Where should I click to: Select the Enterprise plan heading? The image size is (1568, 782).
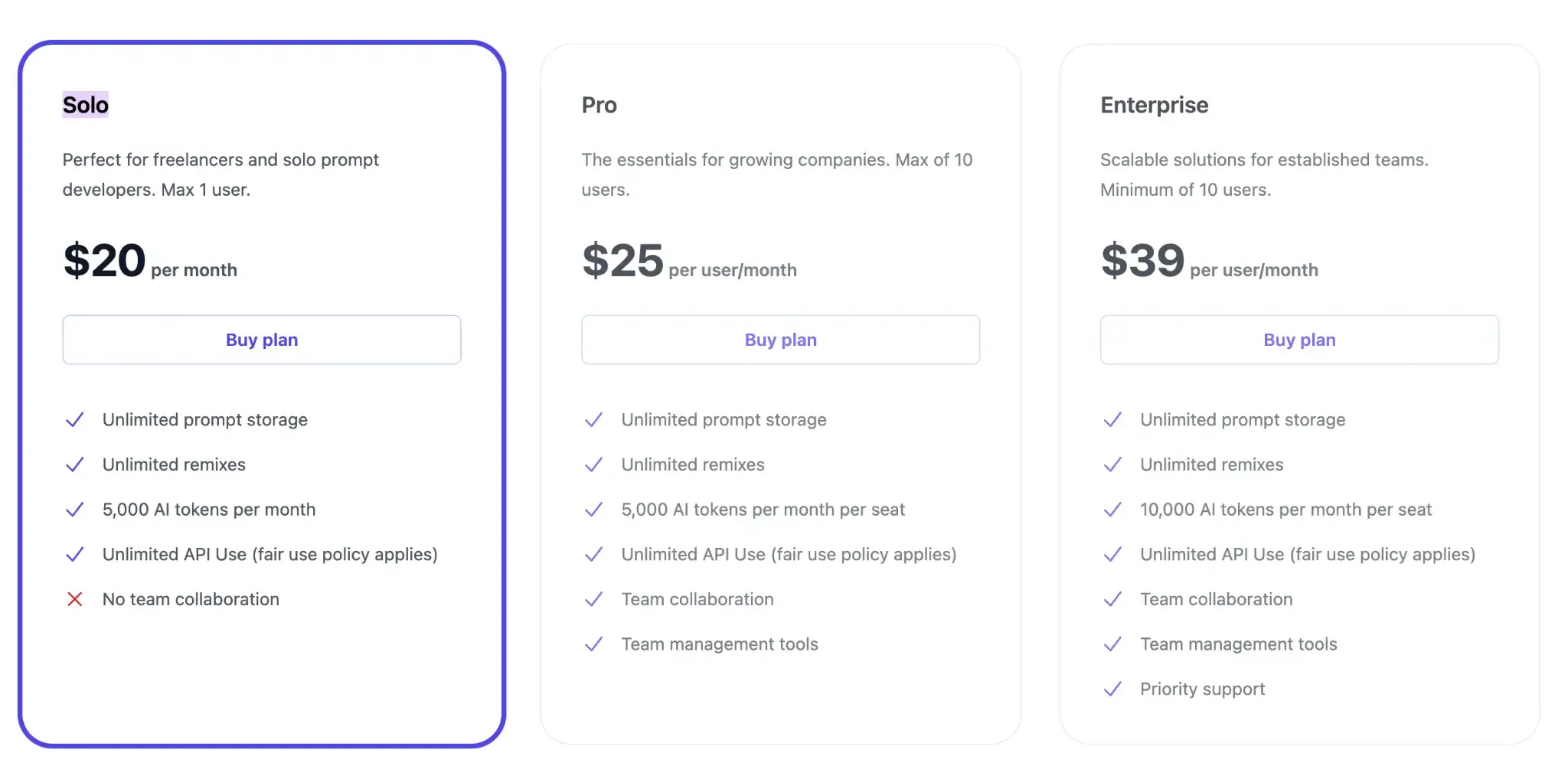(1155, 105)
